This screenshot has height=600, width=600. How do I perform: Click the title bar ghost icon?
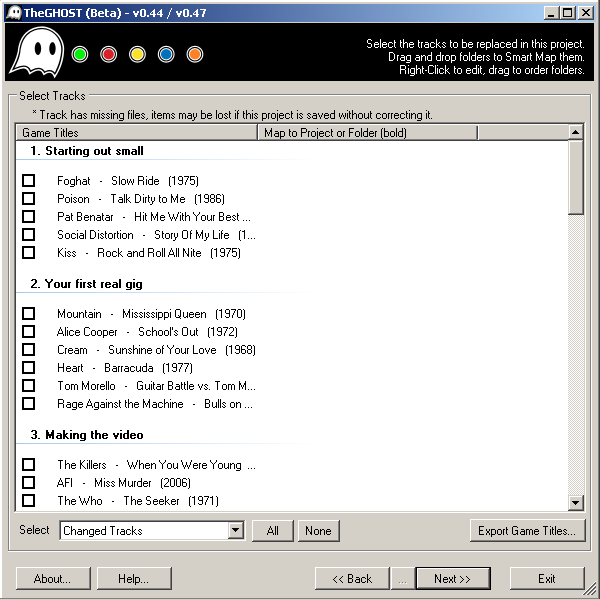tap(14, 13)
